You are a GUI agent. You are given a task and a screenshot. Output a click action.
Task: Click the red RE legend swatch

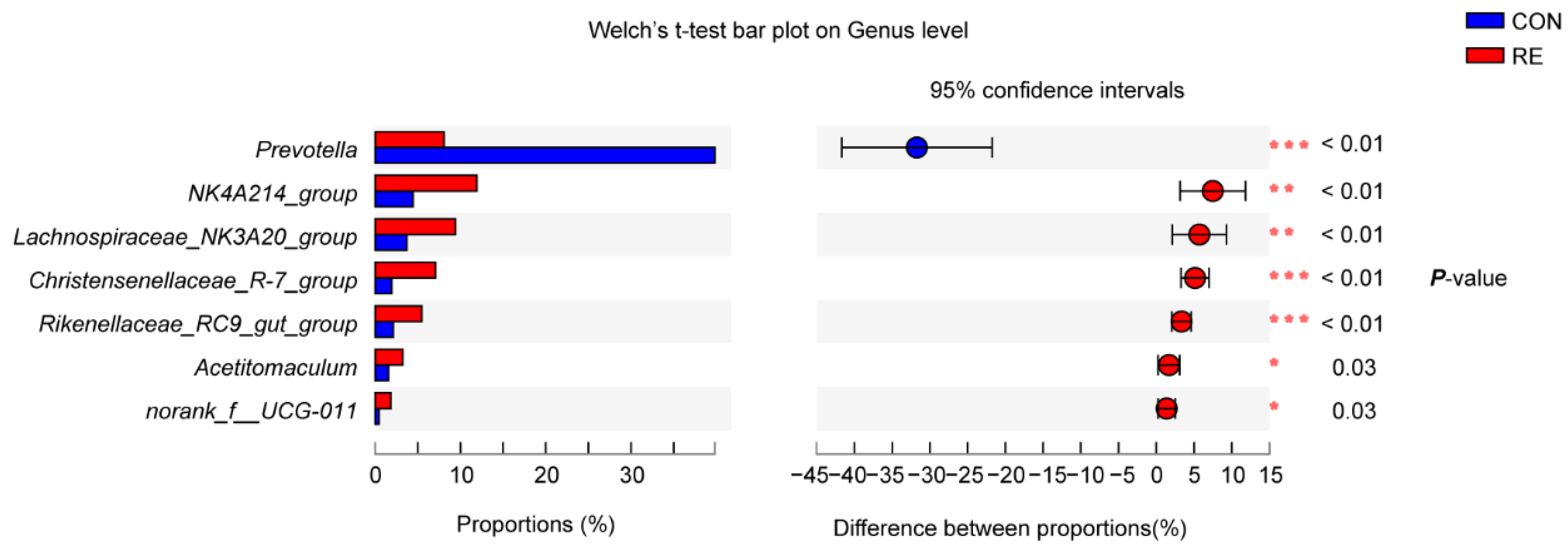point(1484,56)
